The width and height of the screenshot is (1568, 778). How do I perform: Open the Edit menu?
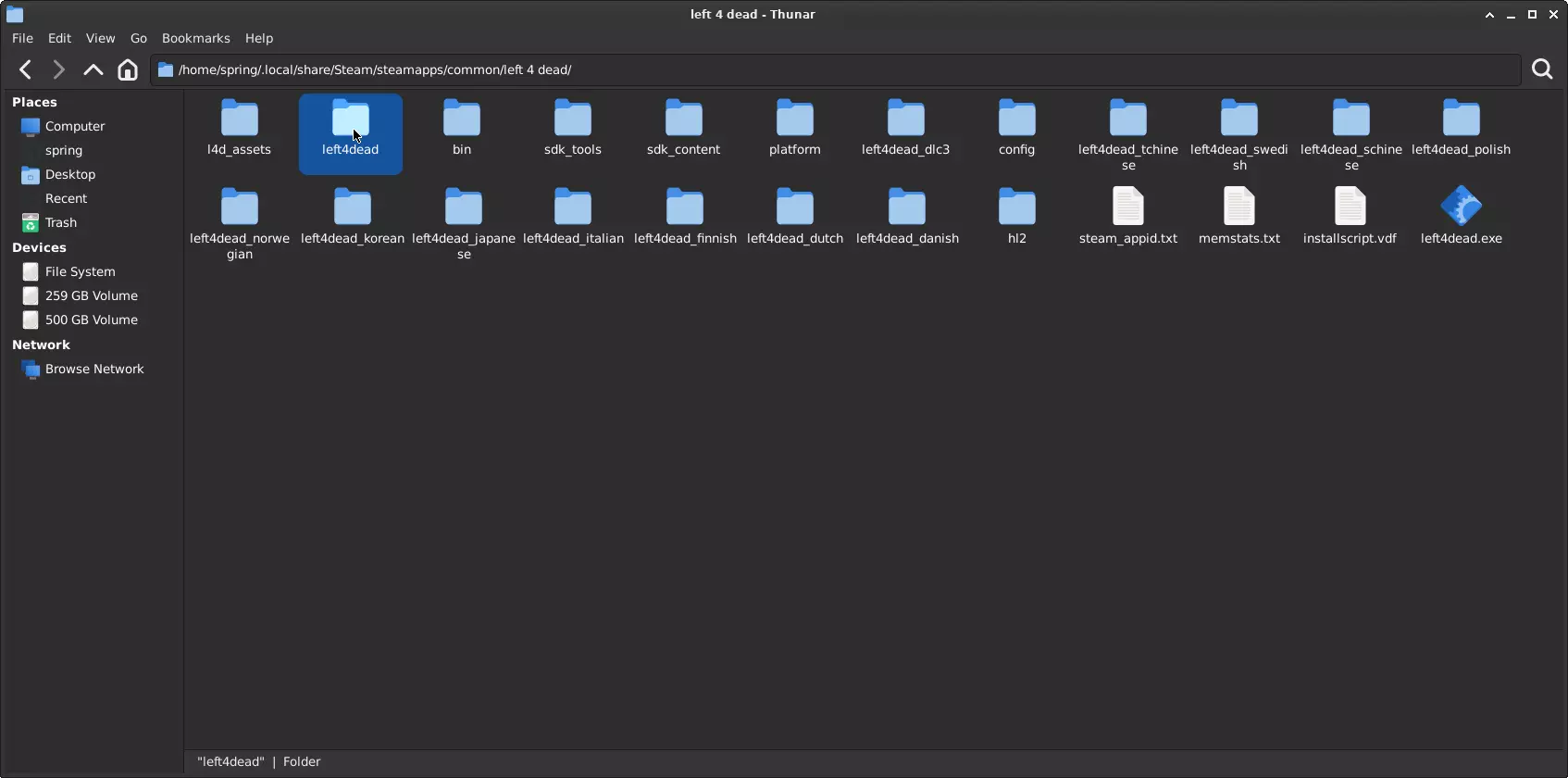click(x=59, y=38)
